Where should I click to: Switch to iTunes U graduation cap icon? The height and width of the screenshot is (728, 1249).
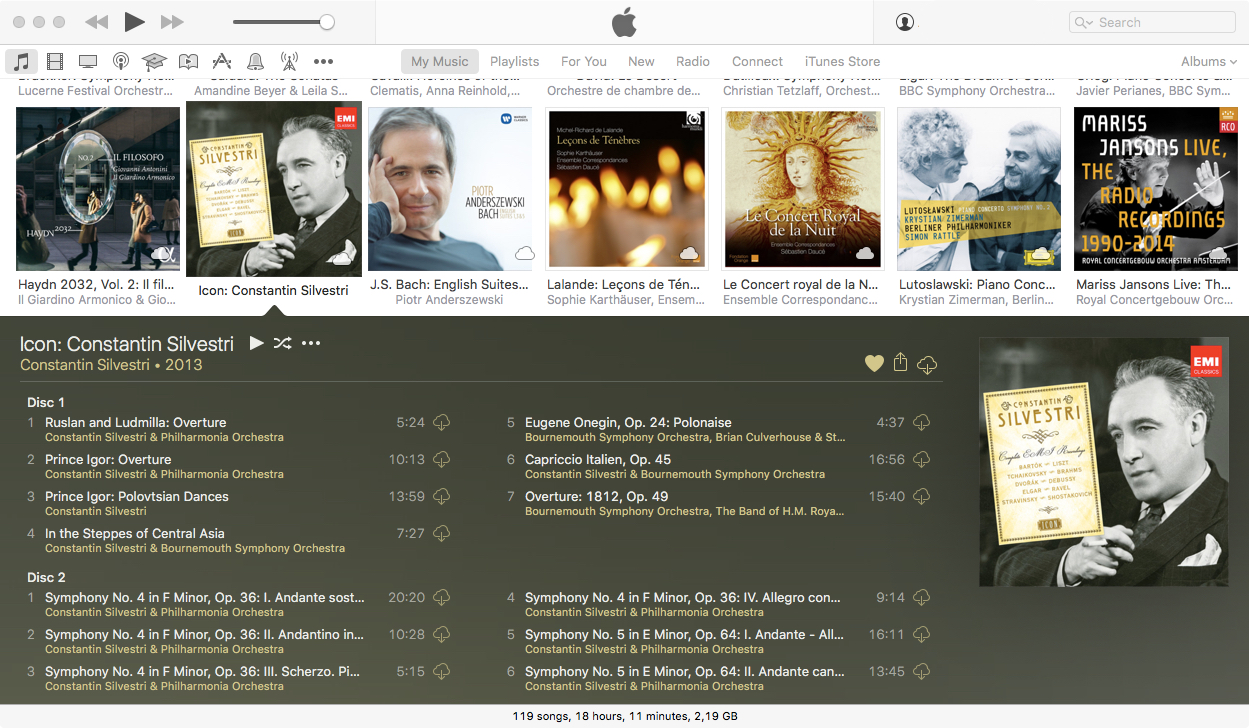pyautogui.click(x=154, y=62)
